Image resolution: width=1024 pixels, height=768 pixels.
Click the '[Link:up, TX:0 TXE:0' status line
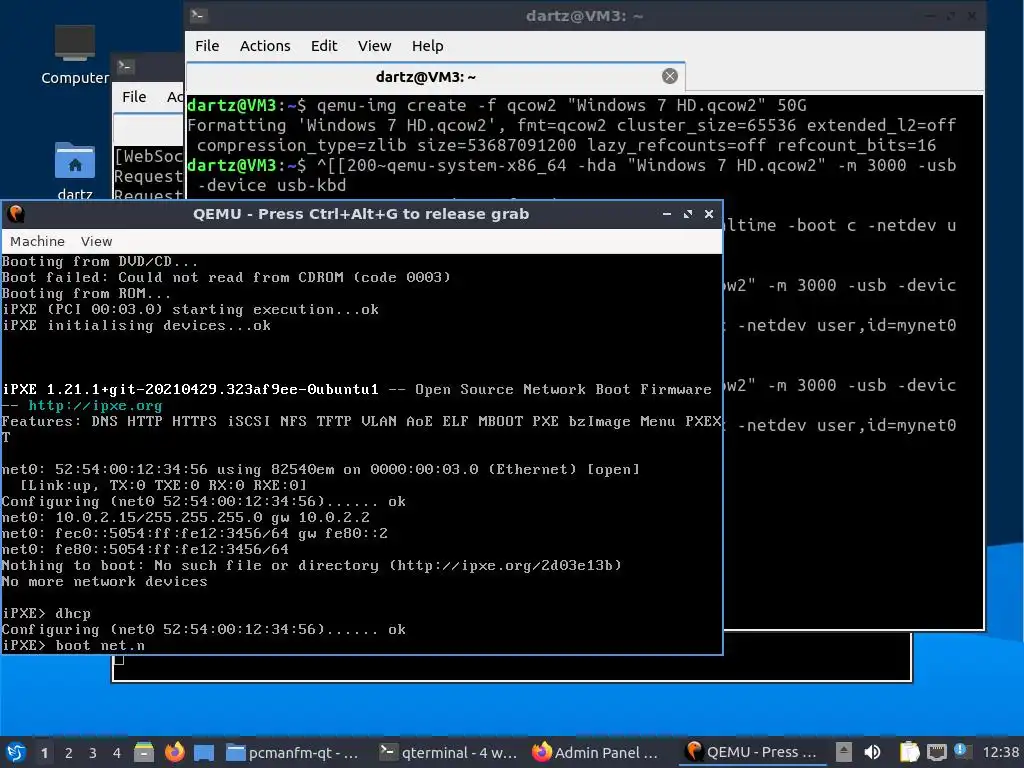(x=163, y=485)
